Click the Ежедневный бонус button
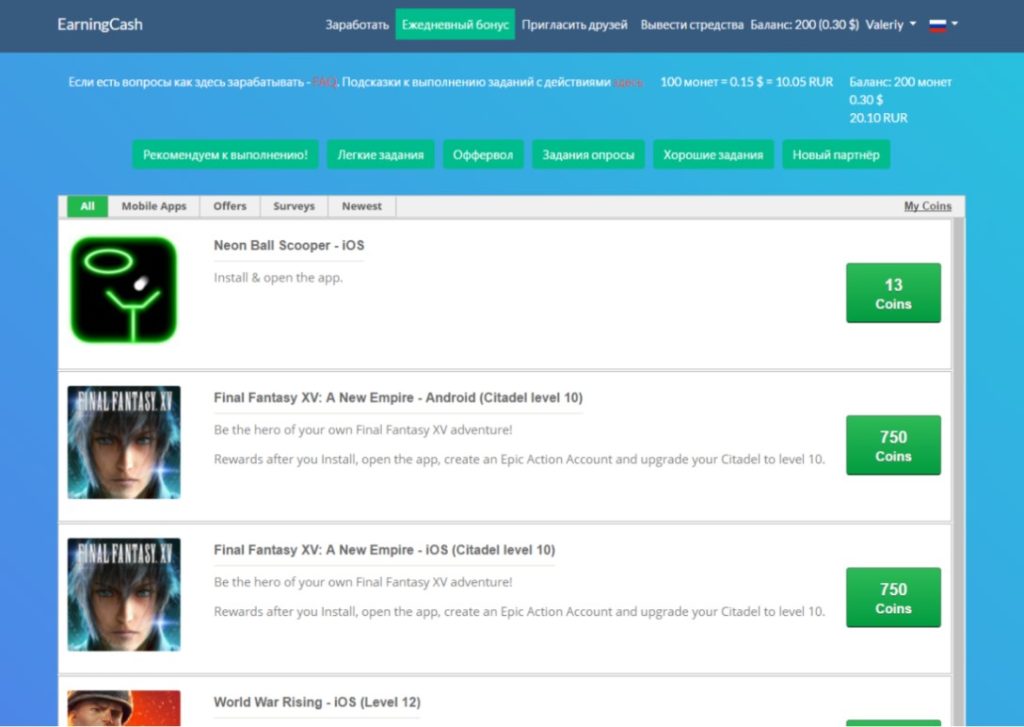This screenshot has height=727, width=1024. [455, 25]
